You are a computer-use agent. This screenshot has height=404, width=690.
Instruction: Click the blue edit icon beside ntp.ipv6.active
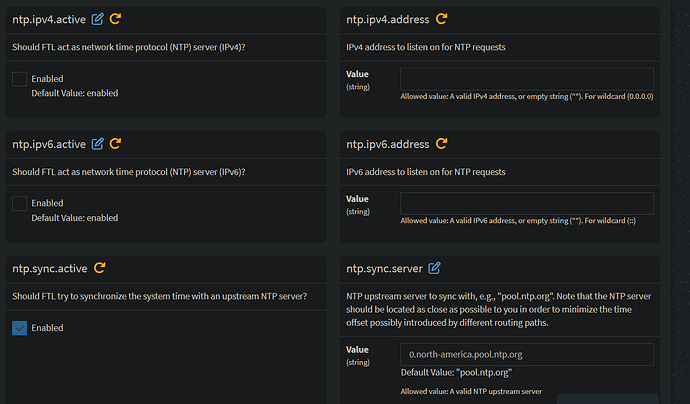coord(97,144)
